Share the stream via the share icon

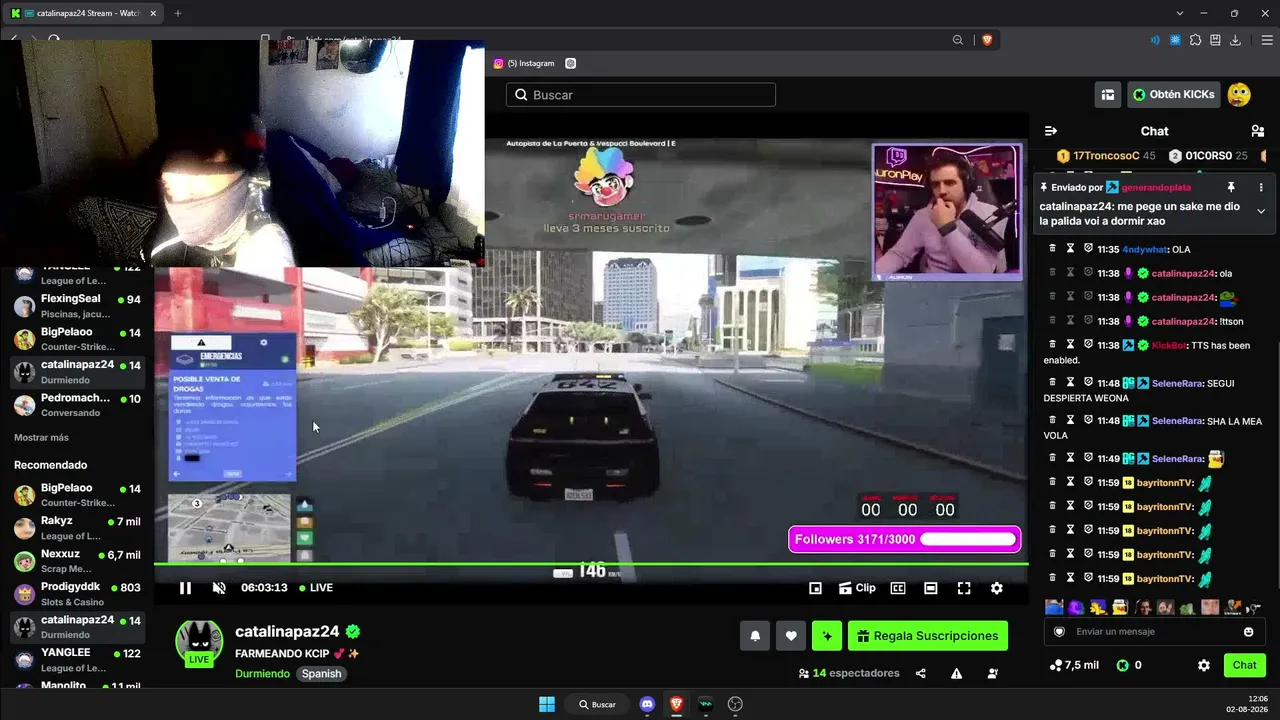[x=920, y=674]
